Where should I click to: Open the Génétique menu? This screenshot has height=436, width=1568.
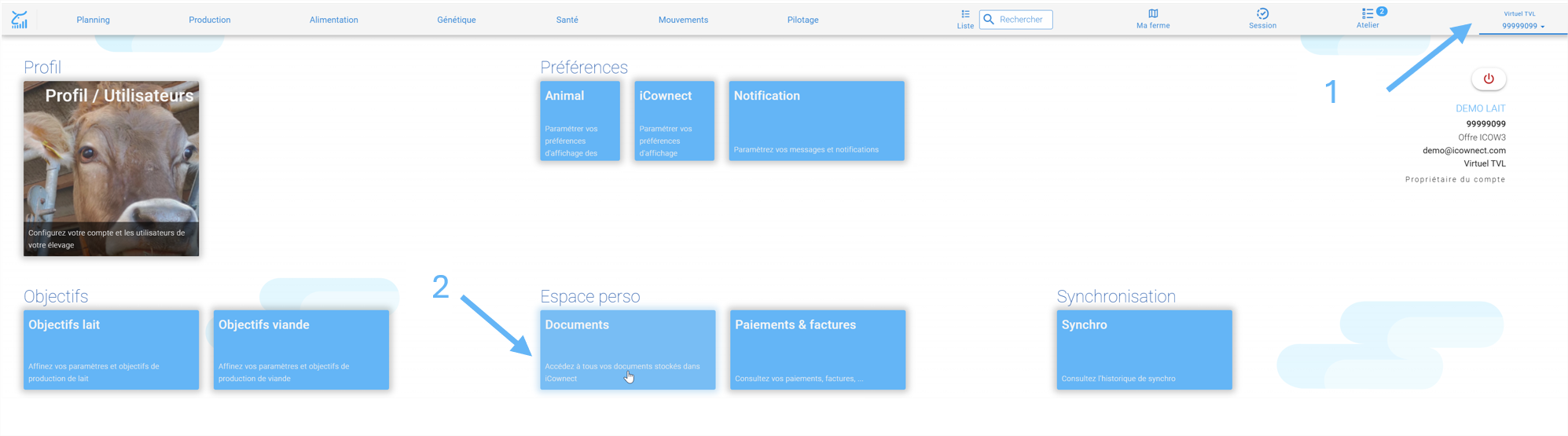click(457, 20)
